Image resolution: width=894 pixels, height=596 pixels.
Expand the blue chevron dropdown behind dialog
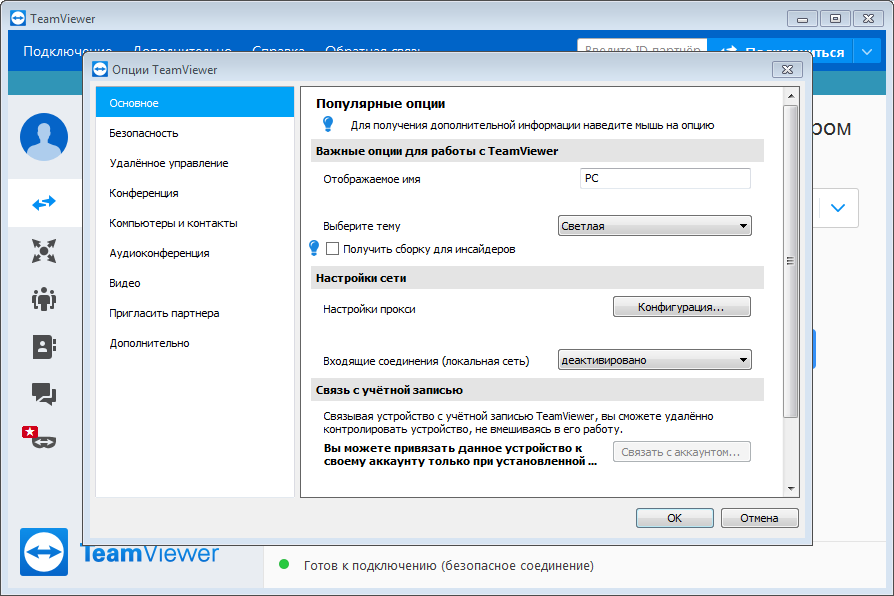point(838,208)
